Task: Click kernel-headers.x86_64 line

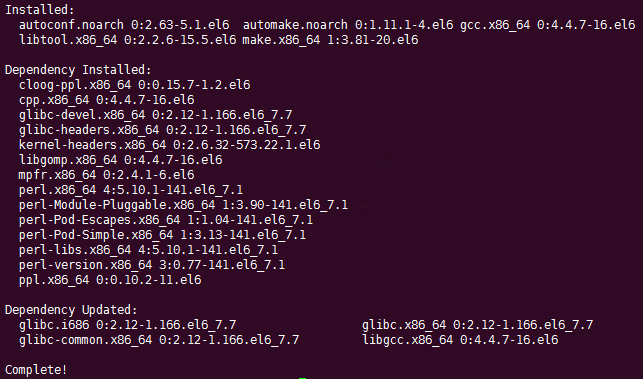Action: pos(169,145)
